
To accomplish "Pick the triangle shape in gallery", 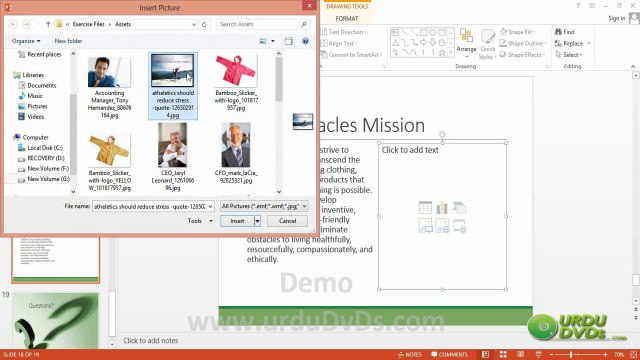I will [x=396, y=42].
